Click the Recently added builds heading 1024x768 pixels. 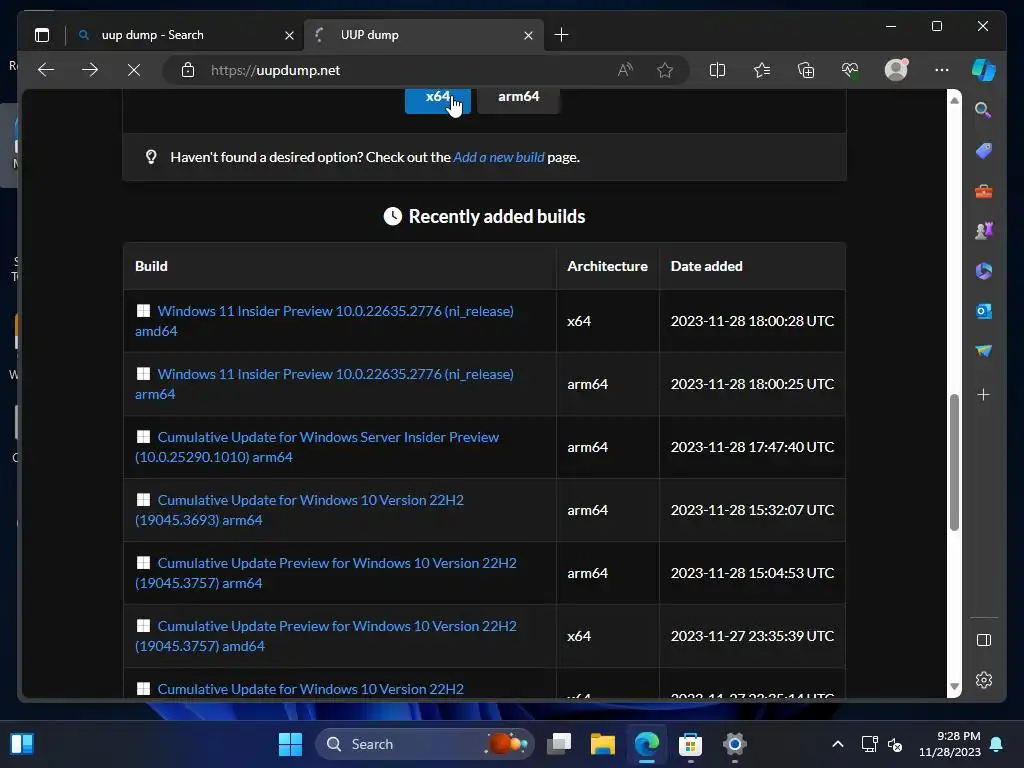click(x=484, y=217)
